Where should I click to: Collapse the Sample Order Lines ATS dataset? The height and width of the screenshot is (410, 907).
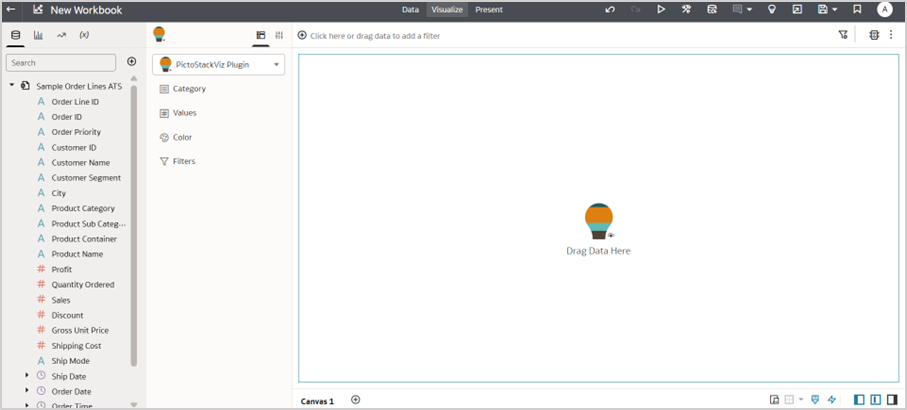pyautogui.click(x=12, y=86)
